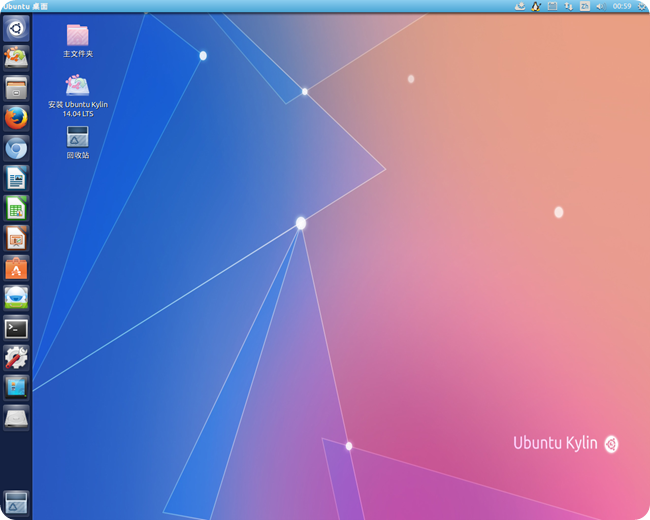Expand the volume indicator in top panel
The height and width of the screenshot is (520, 650).
600,6
